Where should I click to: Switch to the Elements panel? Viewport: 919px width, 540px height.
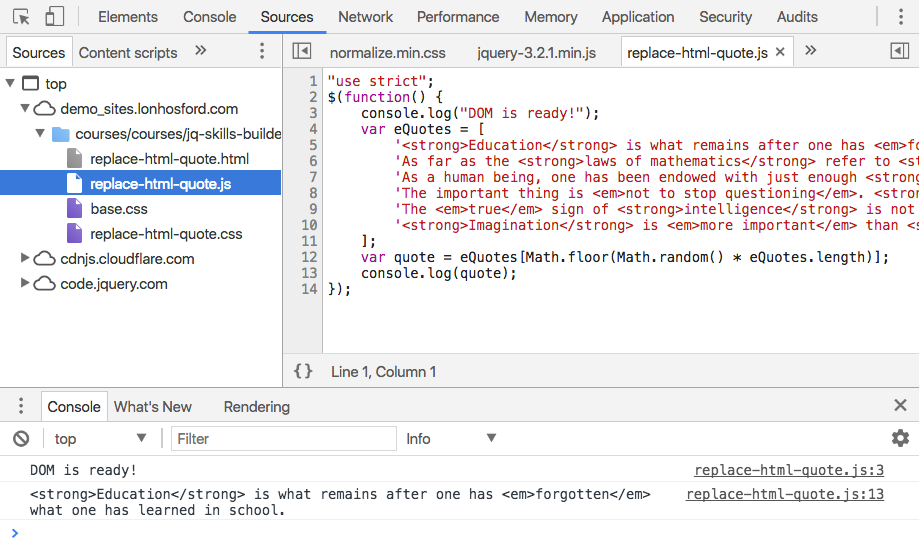(x=128, y=17)
